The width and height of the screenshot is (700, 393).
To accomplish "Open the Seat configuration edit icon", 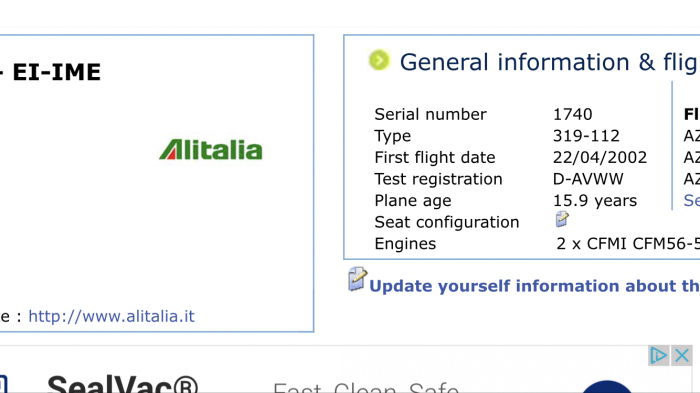I will click(562, 219).
